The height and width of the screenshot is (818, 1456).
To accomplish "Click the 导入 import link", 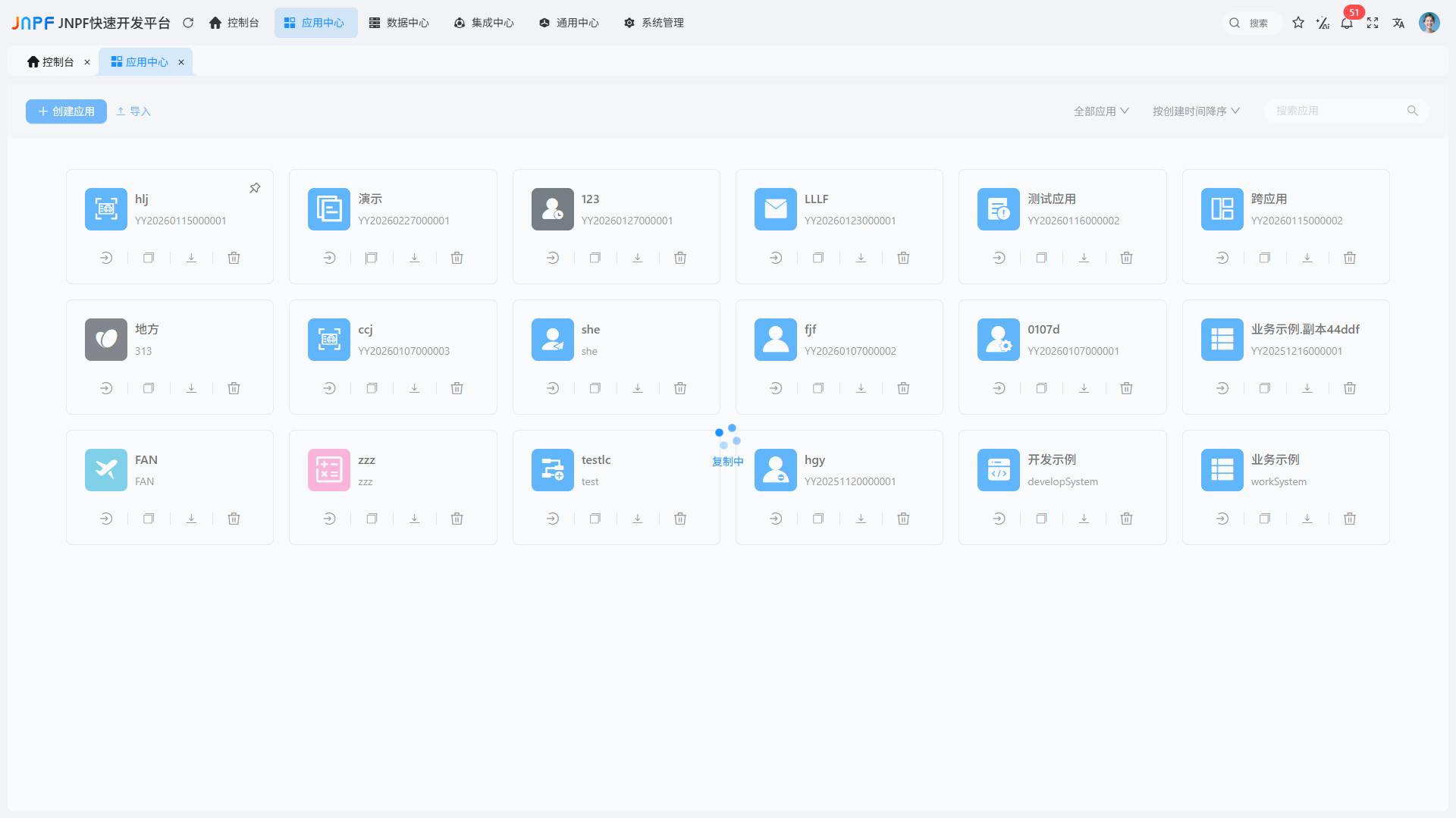I will pos(133,111).
